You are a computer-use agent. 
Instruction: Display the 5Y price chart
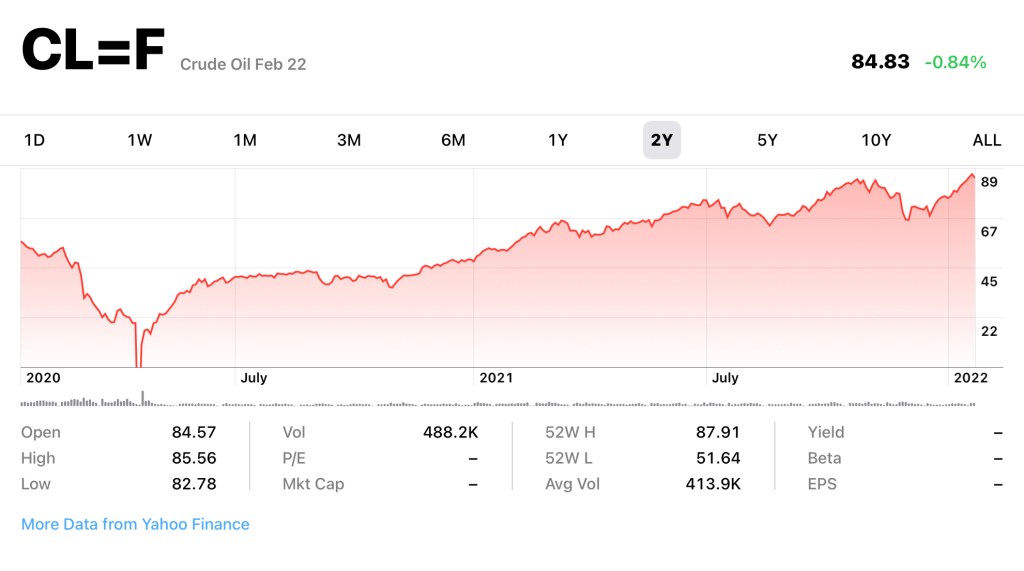coord(767,140)
